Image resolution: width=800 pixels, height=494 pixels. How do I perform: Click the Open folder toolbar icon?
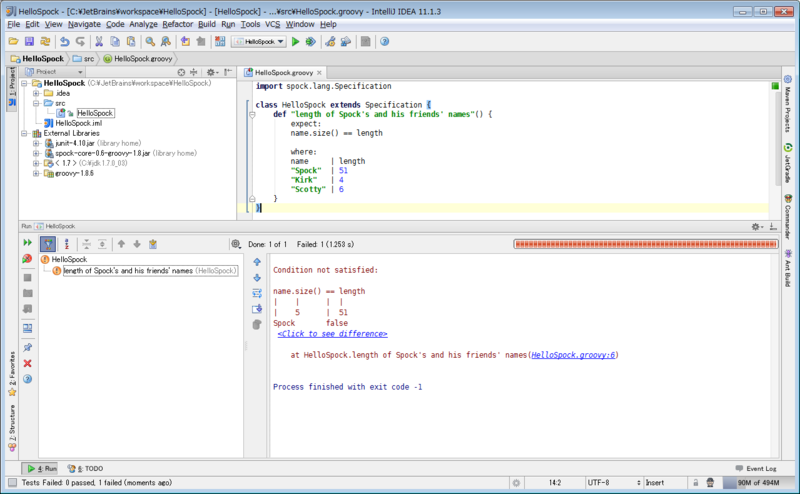click(13, 41)
